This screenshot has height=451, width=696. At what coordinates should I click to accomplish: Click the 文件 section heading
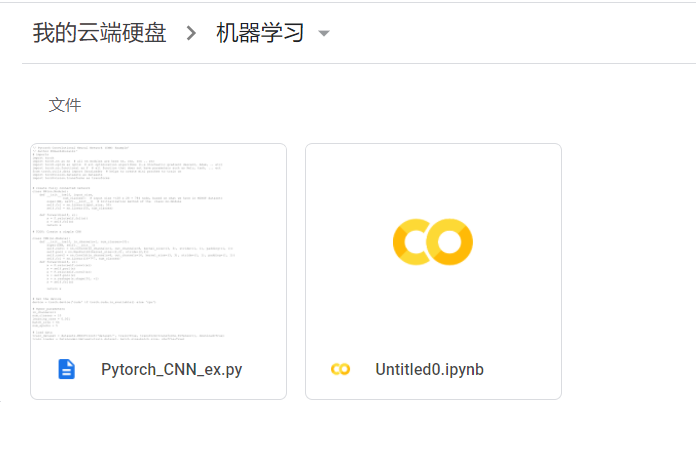point(65,105)
